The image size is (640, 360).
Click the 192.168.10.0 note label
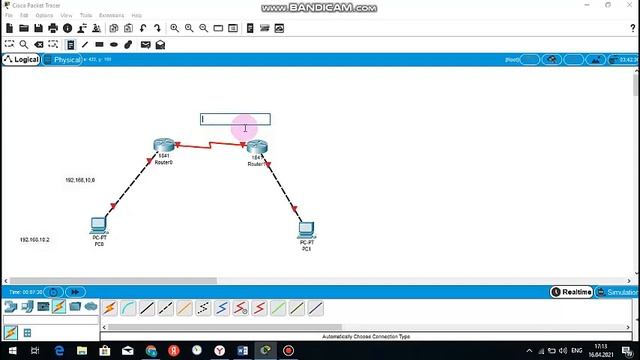[x=80, y=180]
